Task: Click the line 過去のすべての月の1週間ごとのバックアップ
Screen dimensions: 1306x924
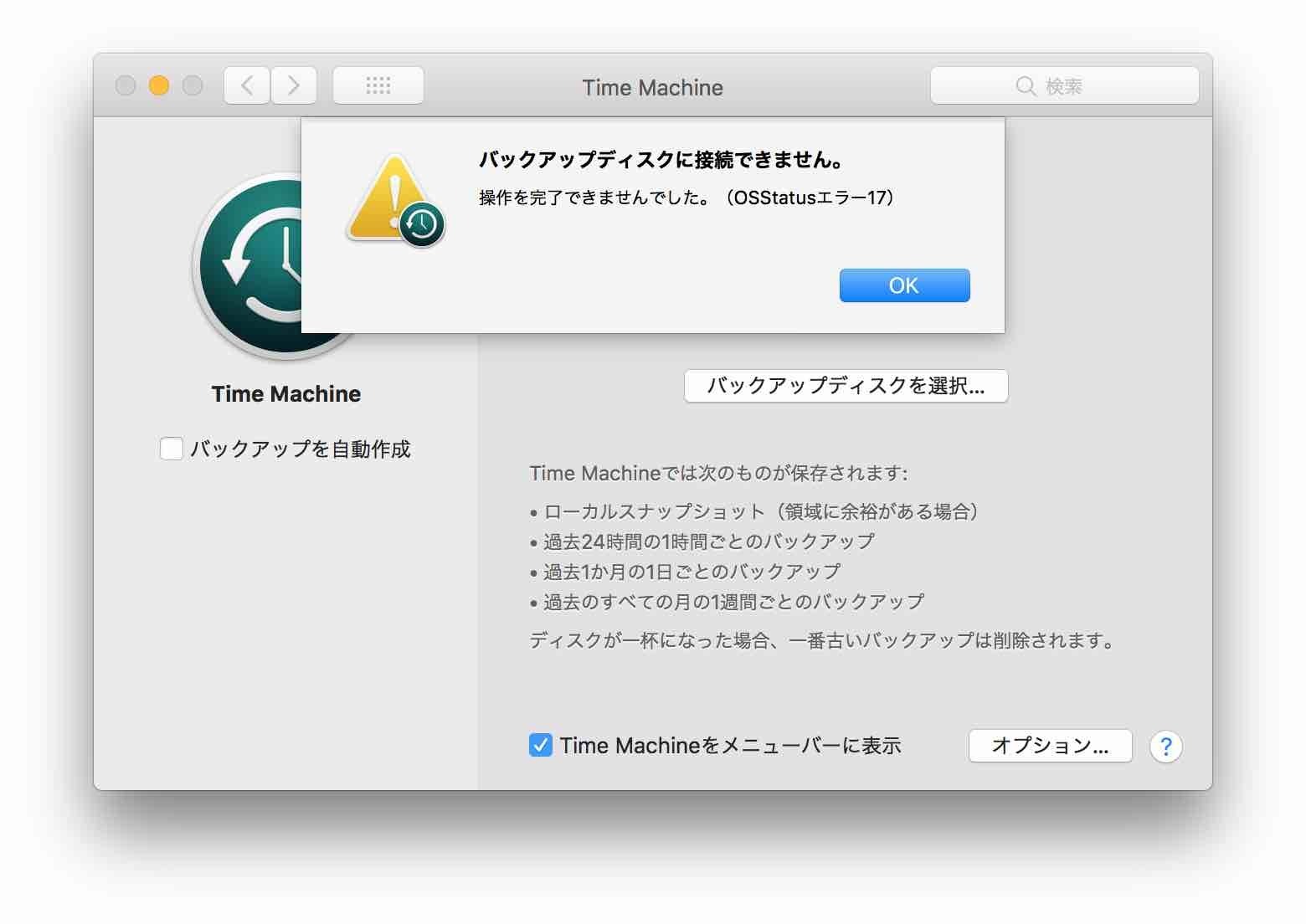Action: pyautogui.click(x=733, y=602)
